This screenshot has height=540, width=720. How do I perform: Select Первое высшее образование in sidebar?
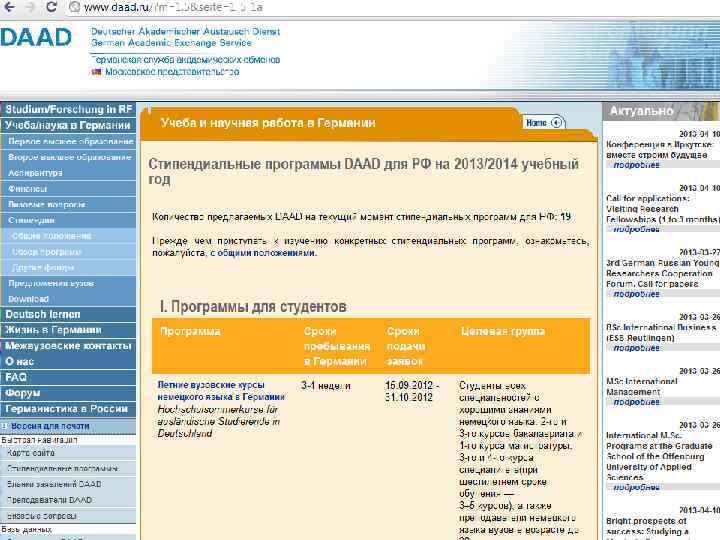(x=70, y=141)
